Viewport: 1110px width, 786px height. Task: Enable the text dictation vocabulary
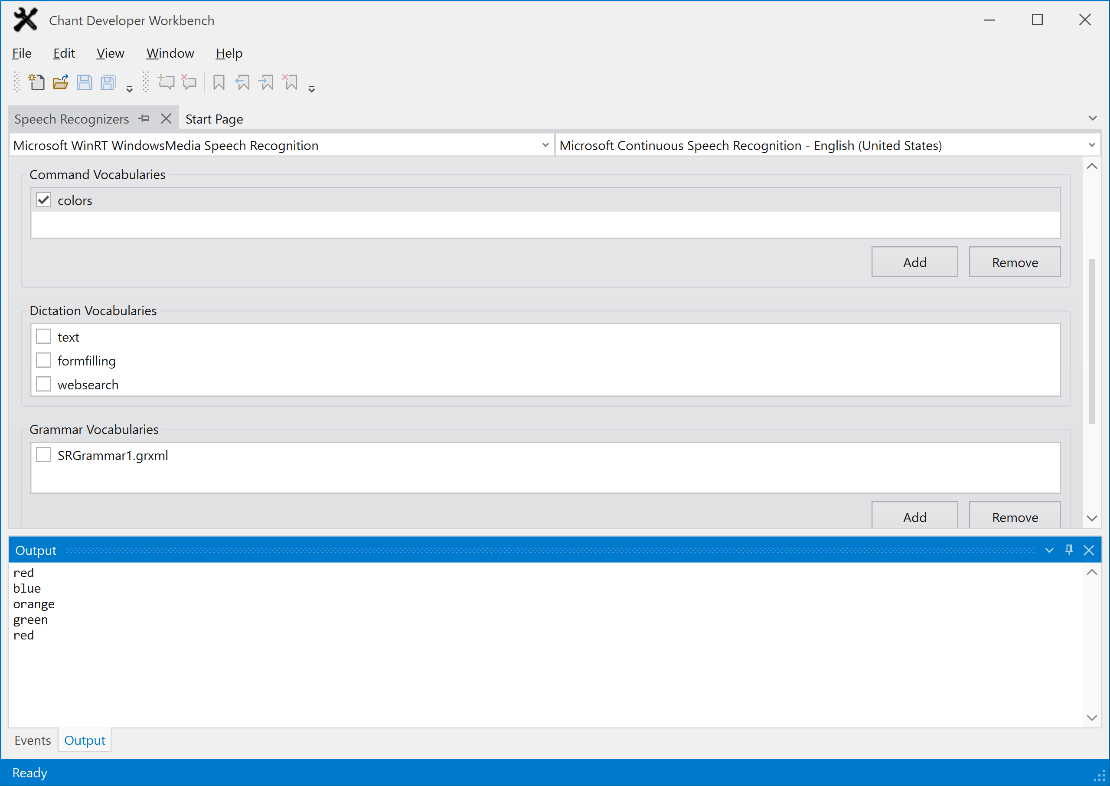click(44, 337)
